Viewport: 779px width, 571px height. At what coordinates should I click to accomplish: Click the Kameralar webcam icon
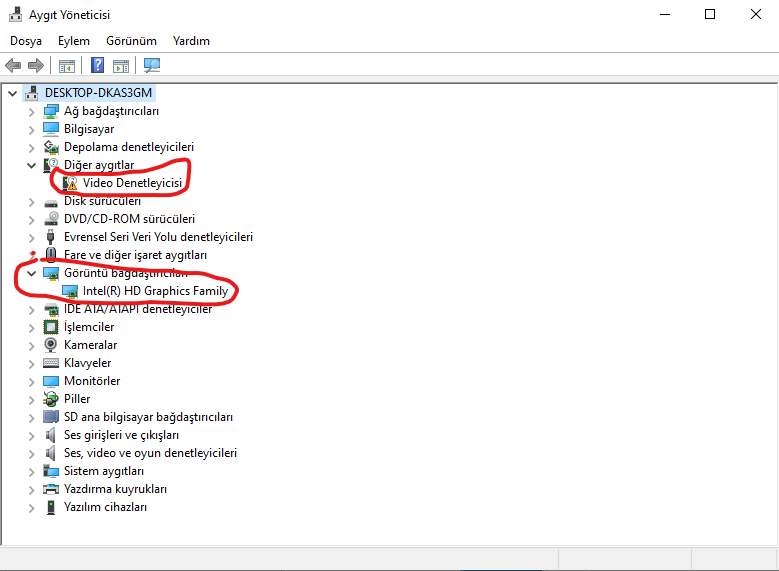coord(51,345)
